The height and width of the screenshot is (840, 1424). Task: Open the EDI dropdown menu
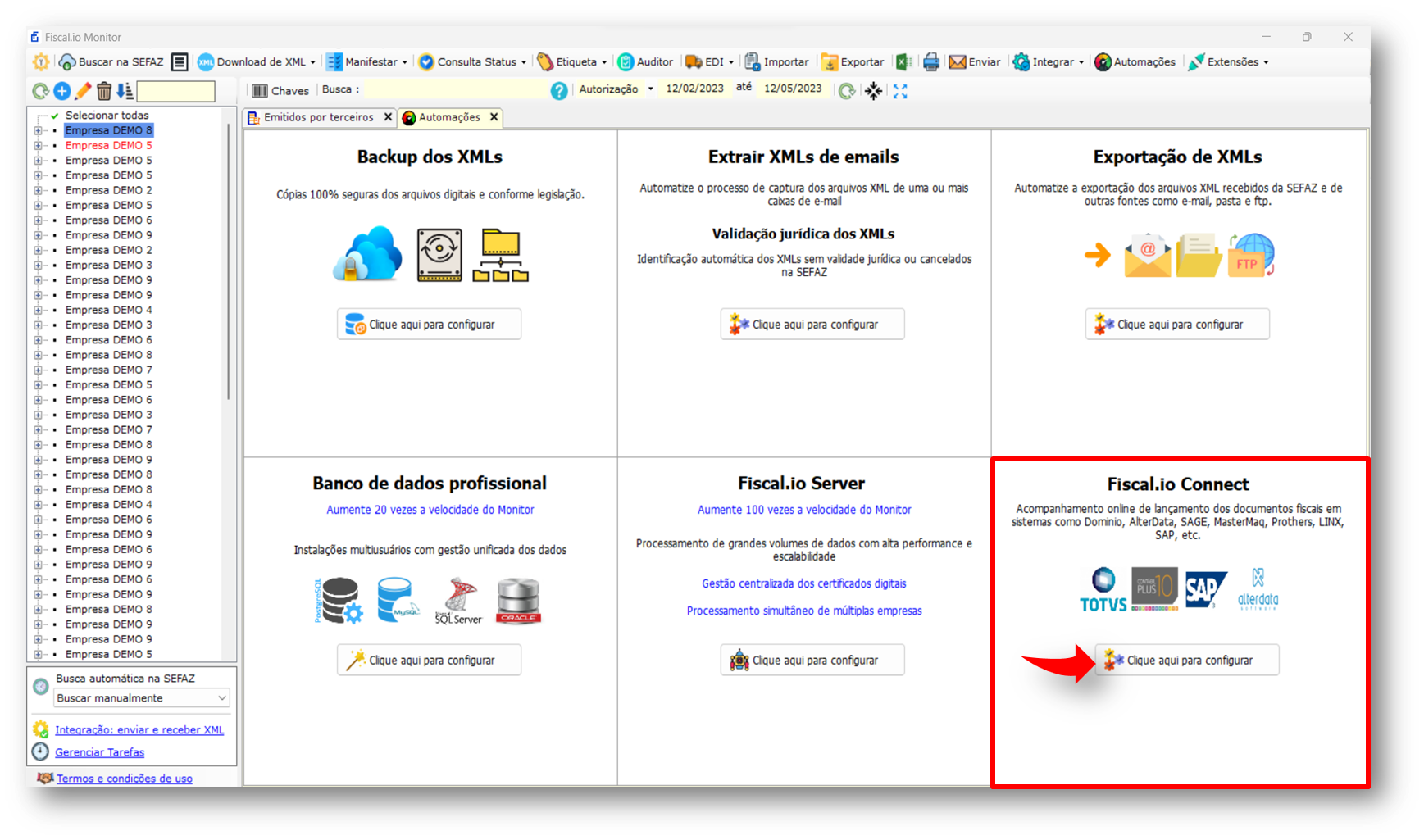pos(730,62)
